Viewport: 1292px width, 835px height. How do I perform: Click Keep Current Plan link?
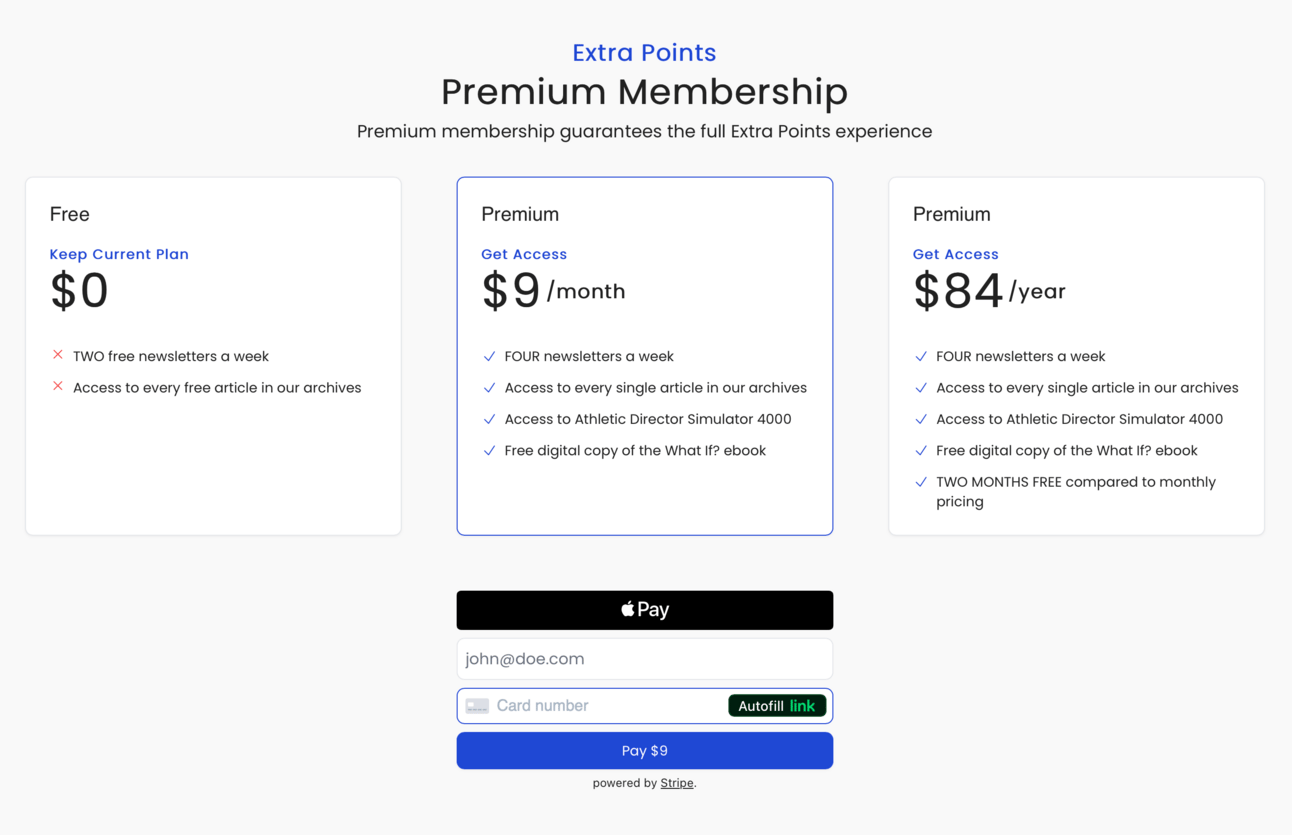tap(119, 254)
